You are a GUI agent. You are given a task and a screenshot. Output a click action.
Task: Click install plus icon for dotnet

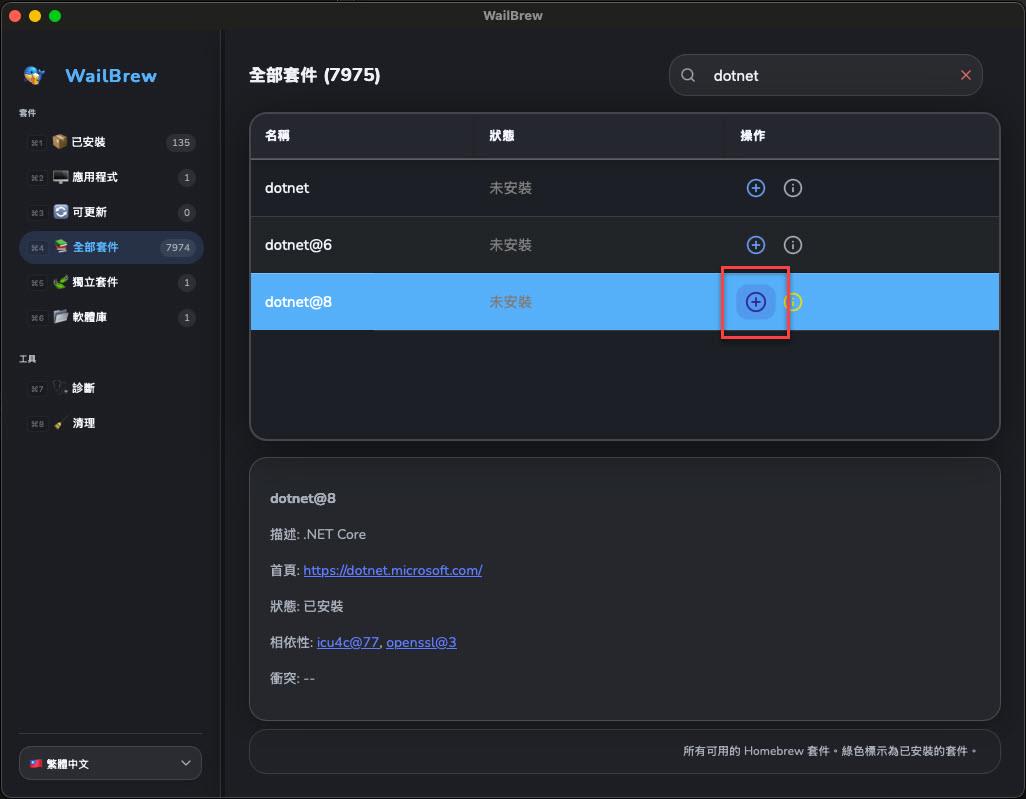click(x=756, y=188)
